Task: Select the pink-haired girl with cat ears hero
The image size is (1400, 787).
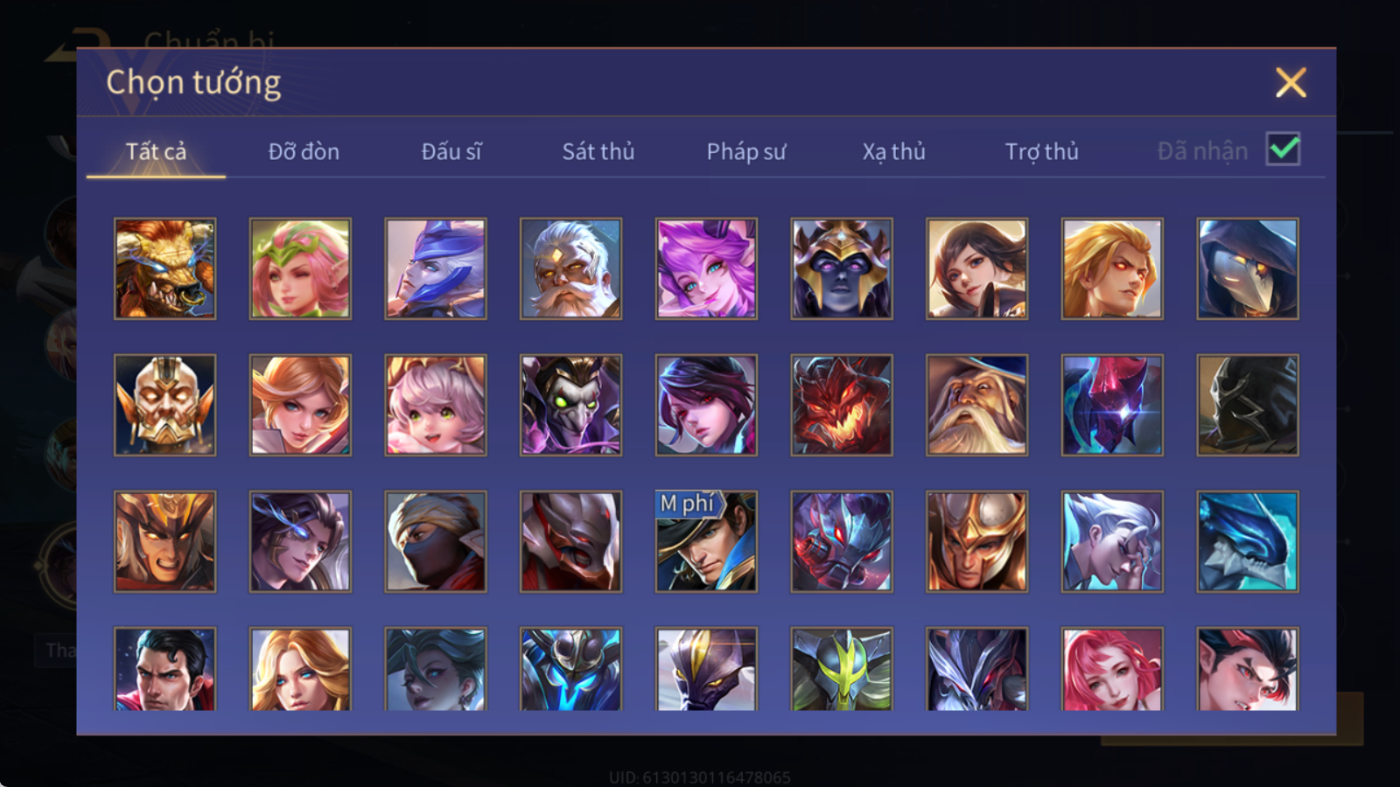Action: (436, 405)
